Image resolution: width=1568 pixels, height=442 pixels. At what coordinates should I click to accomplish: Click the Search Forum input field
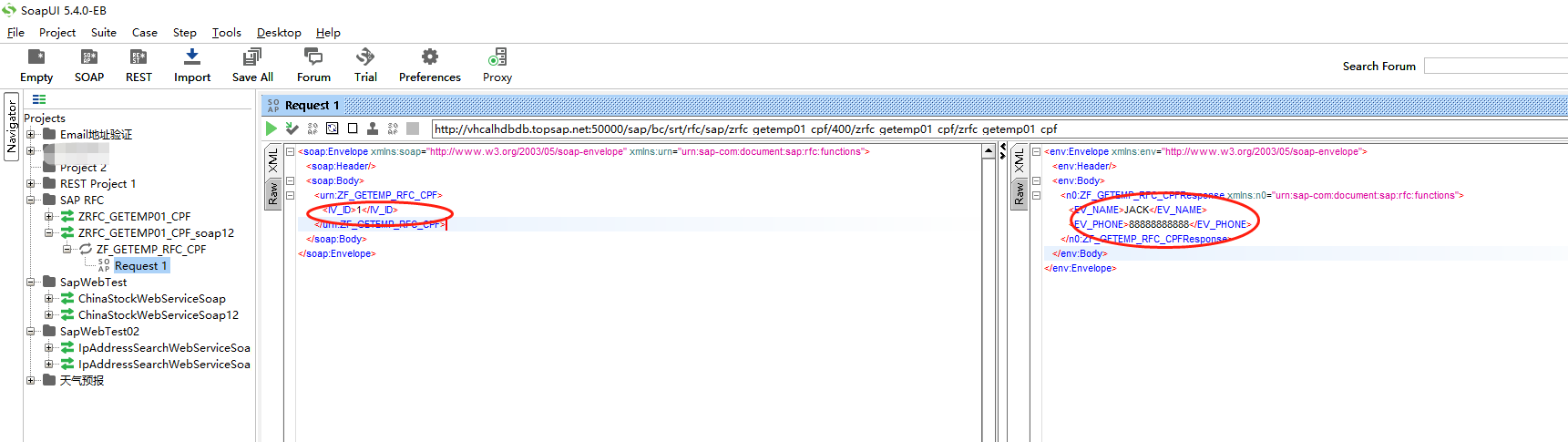(1496, 66)
